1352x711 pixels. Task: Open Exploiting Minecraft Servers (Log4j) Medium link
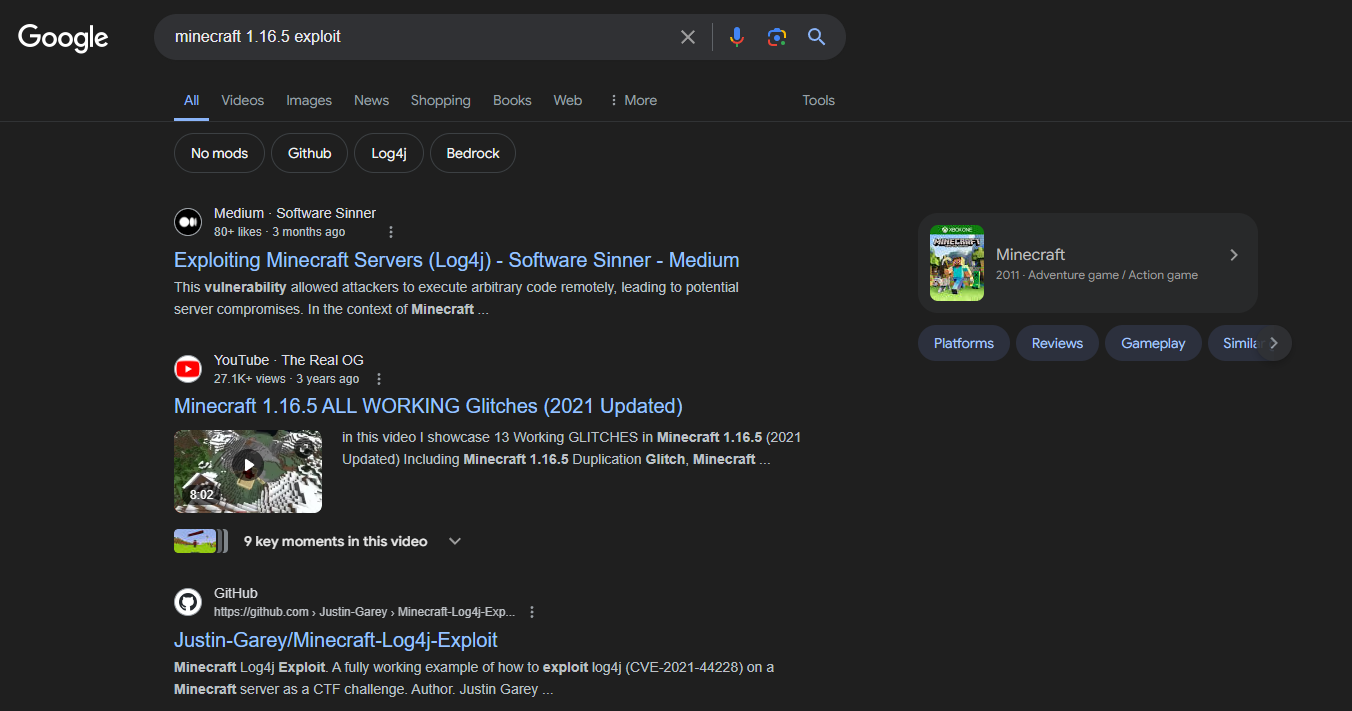tap(457, 260)
